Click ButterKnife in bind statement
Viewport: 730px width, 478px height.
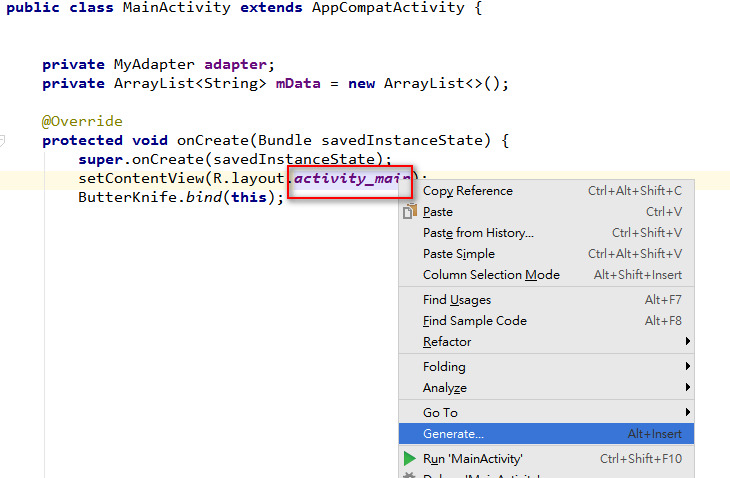pyautogui.click(x=128, y=197)
